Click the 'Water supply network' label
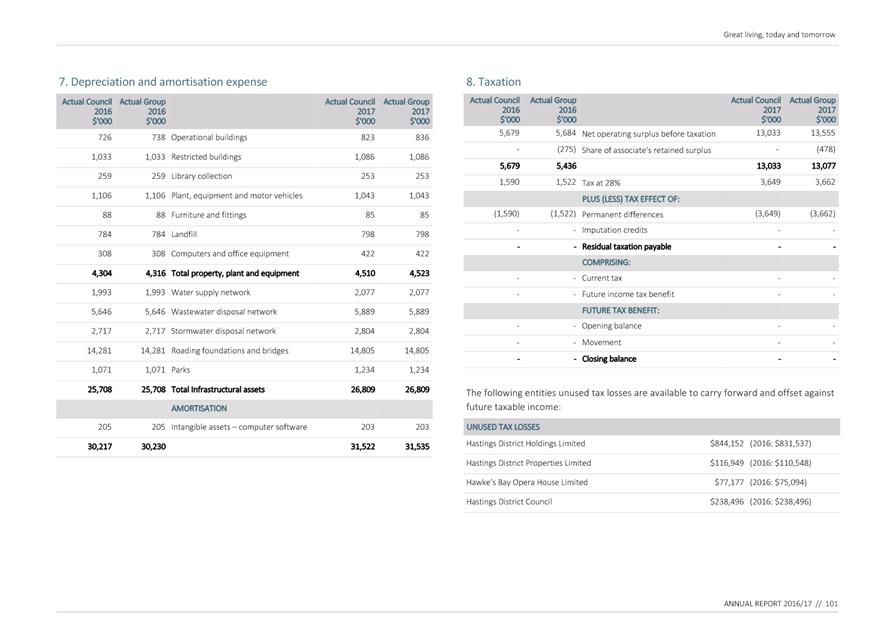The height and width of the screenshot is (638, 895). 211,293
